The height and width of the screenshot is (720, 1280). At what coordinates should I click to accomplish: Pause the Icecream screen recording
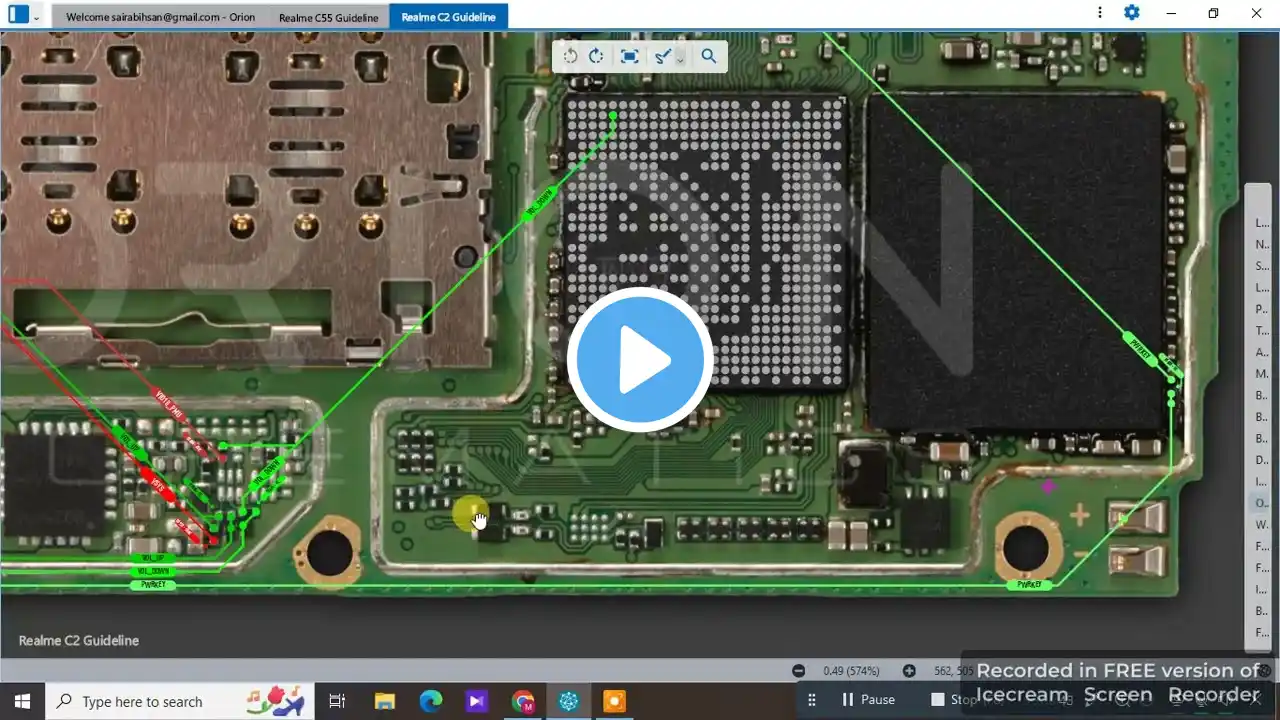867,700
